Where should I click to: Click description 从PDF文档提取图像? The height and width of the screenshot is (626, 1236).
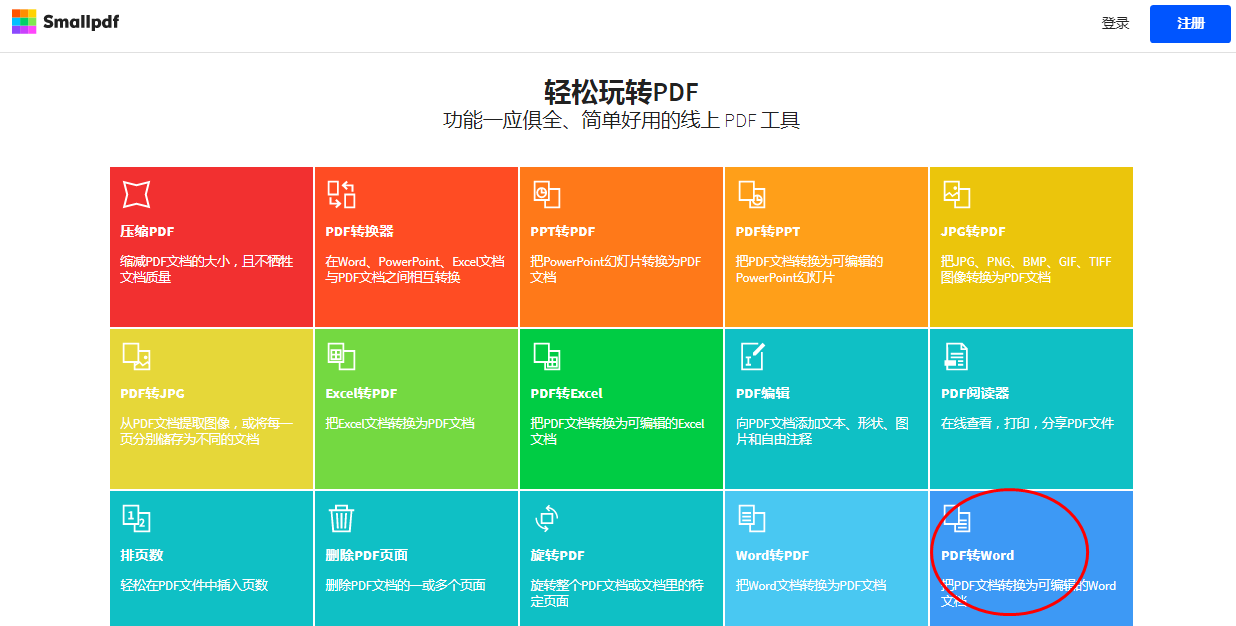[x=207, y=432]
